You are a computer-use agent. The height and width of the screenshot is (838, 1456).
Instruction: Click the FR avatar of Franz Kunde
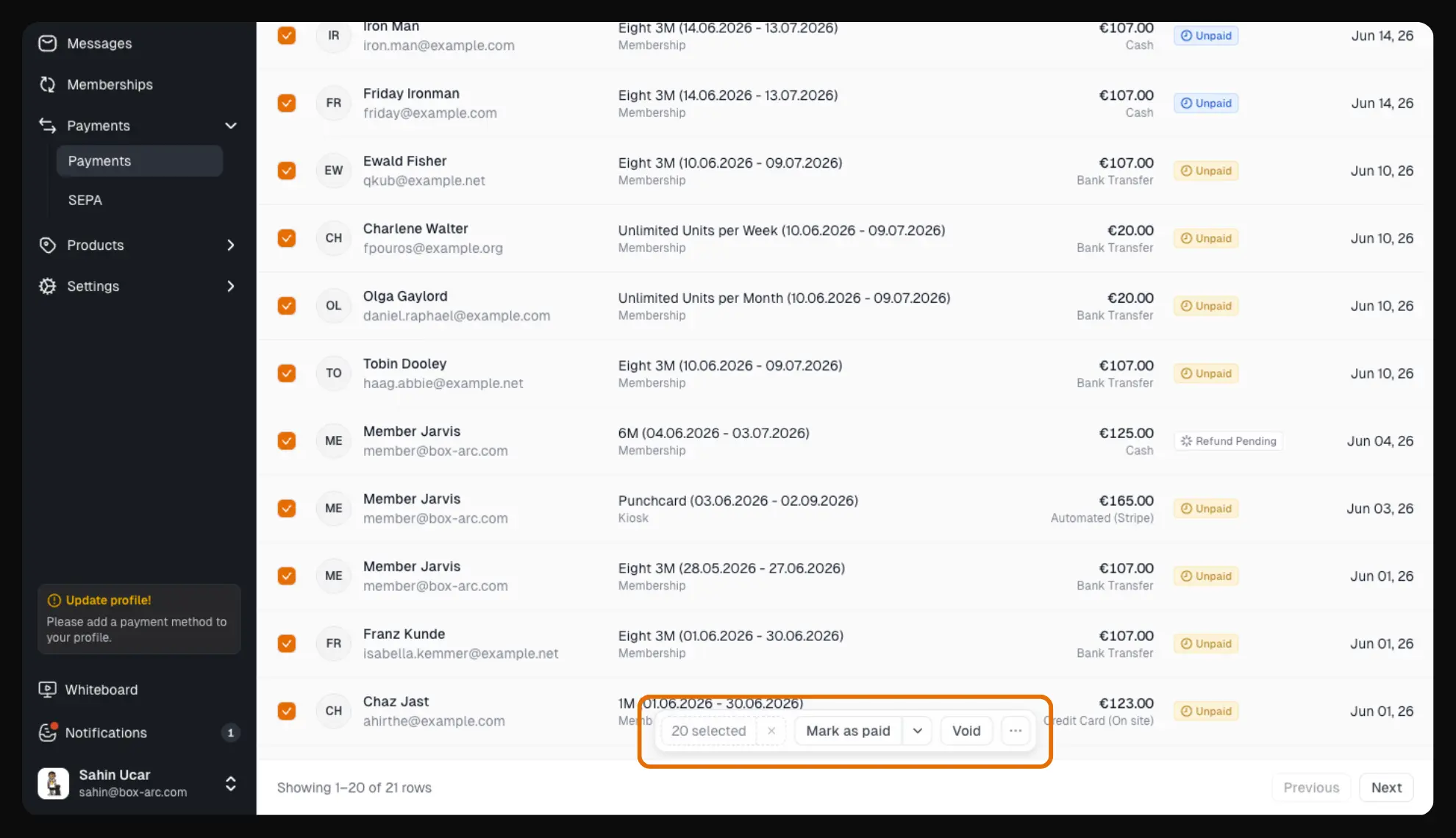pos(334,643)
